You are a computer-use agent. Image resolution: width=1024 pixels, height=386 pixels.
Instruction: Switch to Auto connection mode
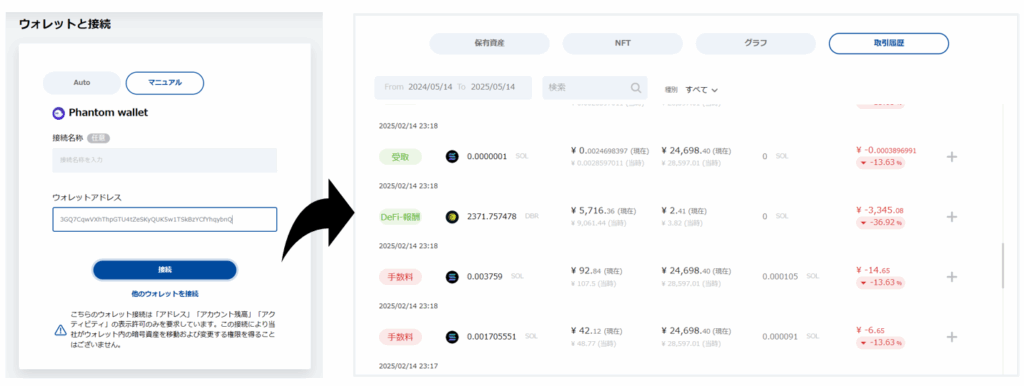(82, 83)
